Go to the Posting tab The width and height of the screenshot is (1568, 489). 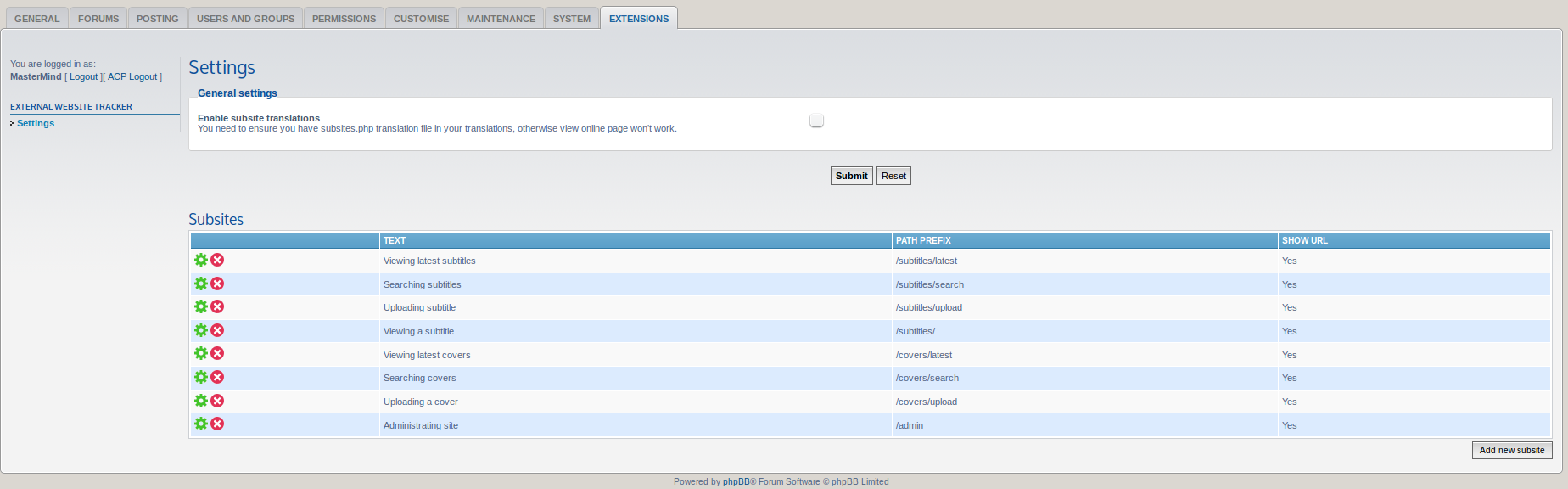pos(158,19)
